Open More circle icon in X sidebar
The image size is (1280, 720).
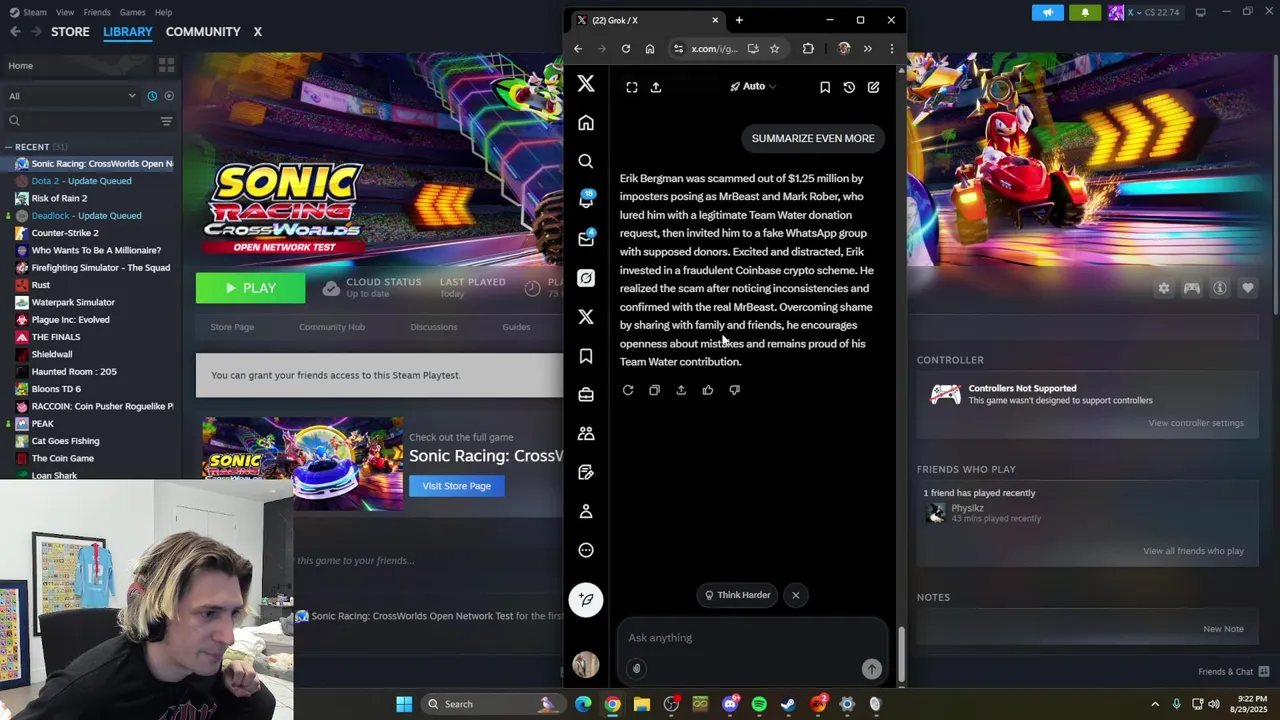pyautogui.click(x=586, y=550)
